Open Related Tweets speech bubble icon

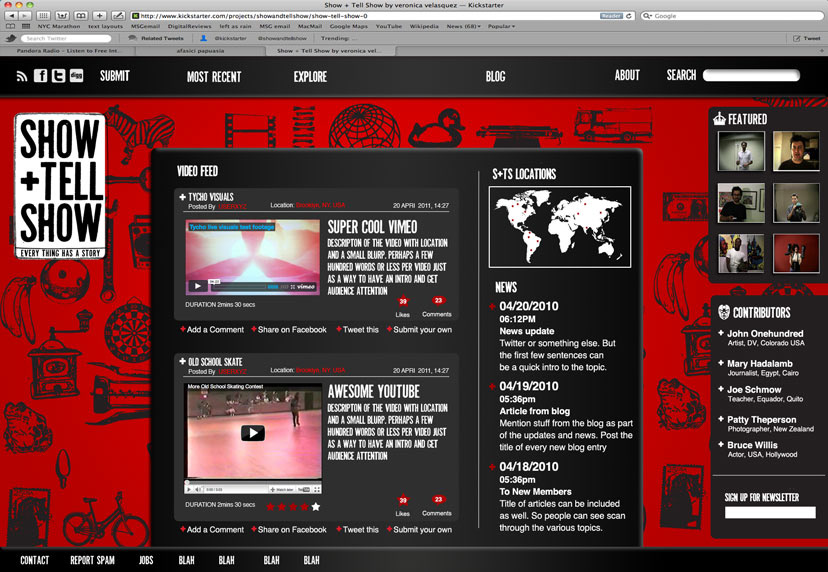pyautogui.click(x=133, y=38)
